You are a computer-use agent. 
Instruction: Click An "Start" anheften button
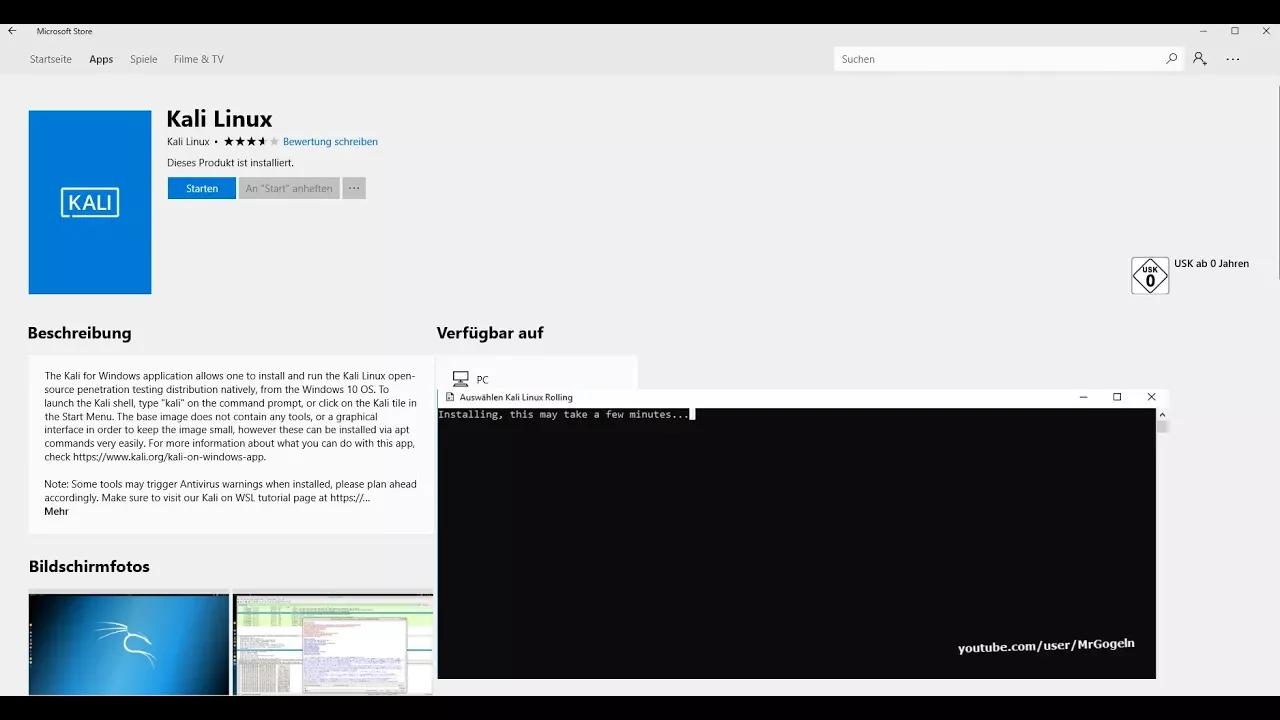(x=289, y=188)
